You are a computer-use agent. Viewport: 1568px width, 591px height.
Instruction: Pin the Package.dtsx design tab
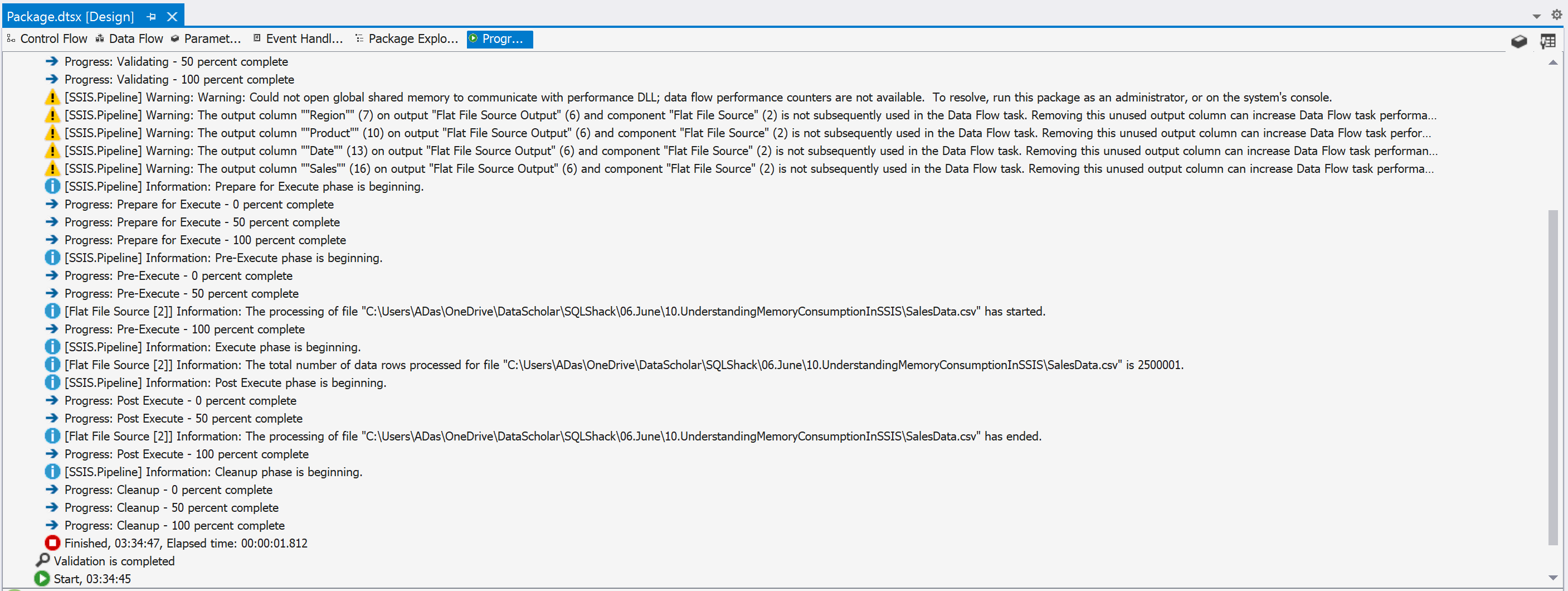(x=151, y=17)
